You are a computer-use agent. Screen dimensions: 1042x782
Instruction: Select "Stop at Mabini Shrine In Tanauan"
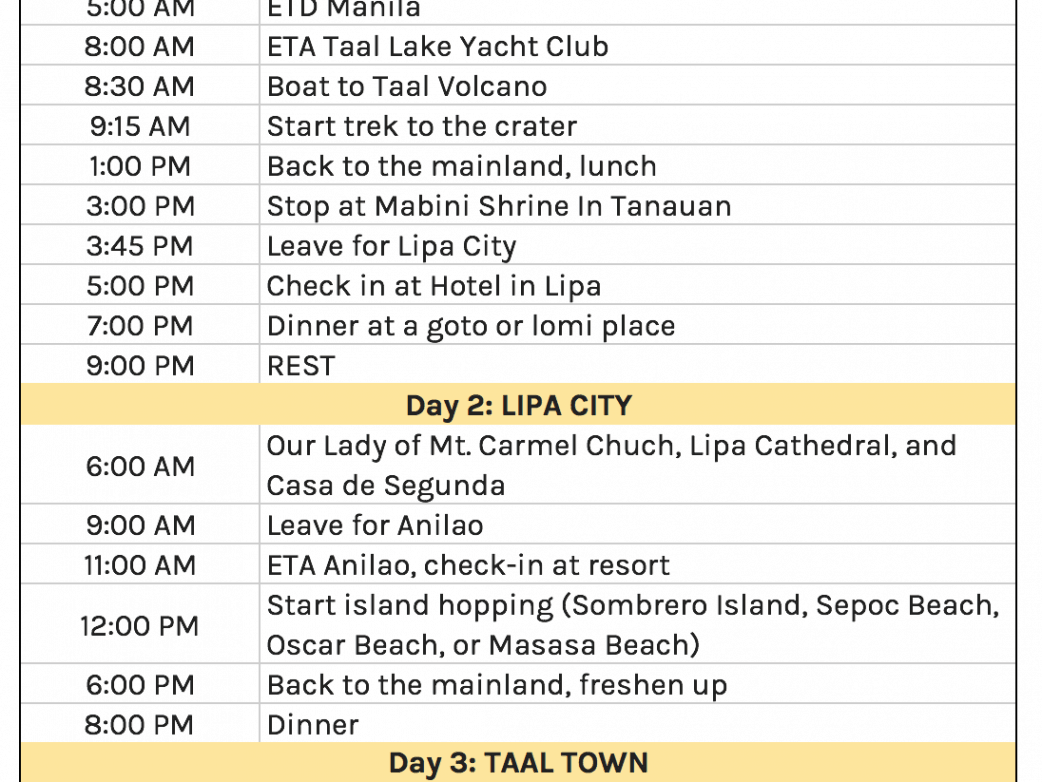pos(498,207)
